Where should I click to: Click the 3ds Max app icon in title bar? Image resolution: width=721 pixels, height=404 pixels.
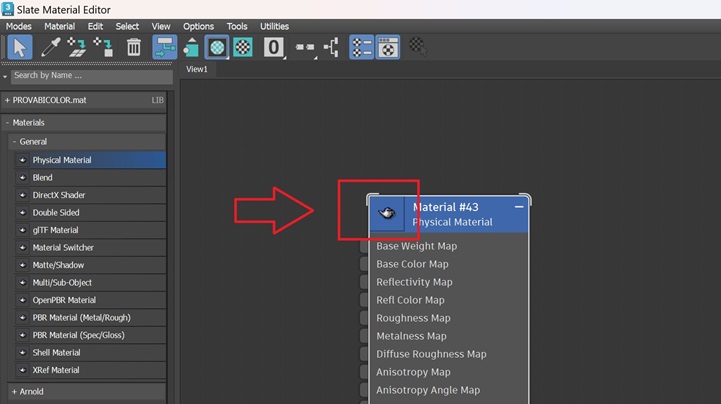click(8, 9)
